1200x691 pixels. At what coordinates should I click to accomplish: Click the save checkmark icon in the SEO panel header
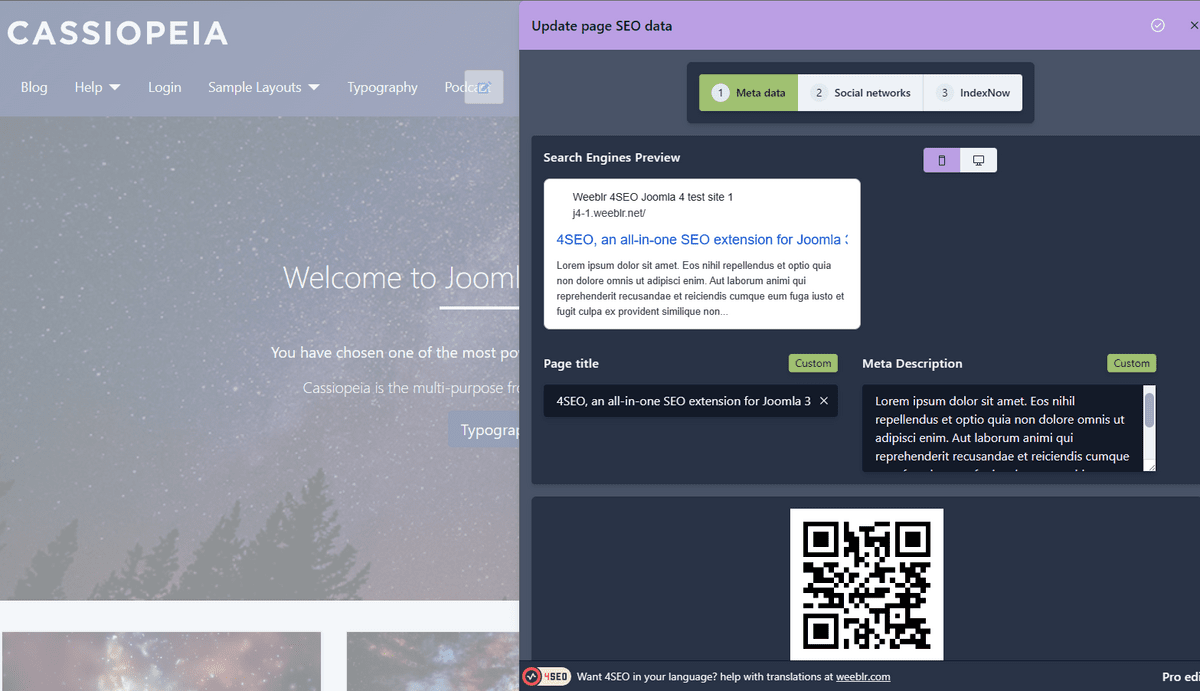tap(1158, 26)
